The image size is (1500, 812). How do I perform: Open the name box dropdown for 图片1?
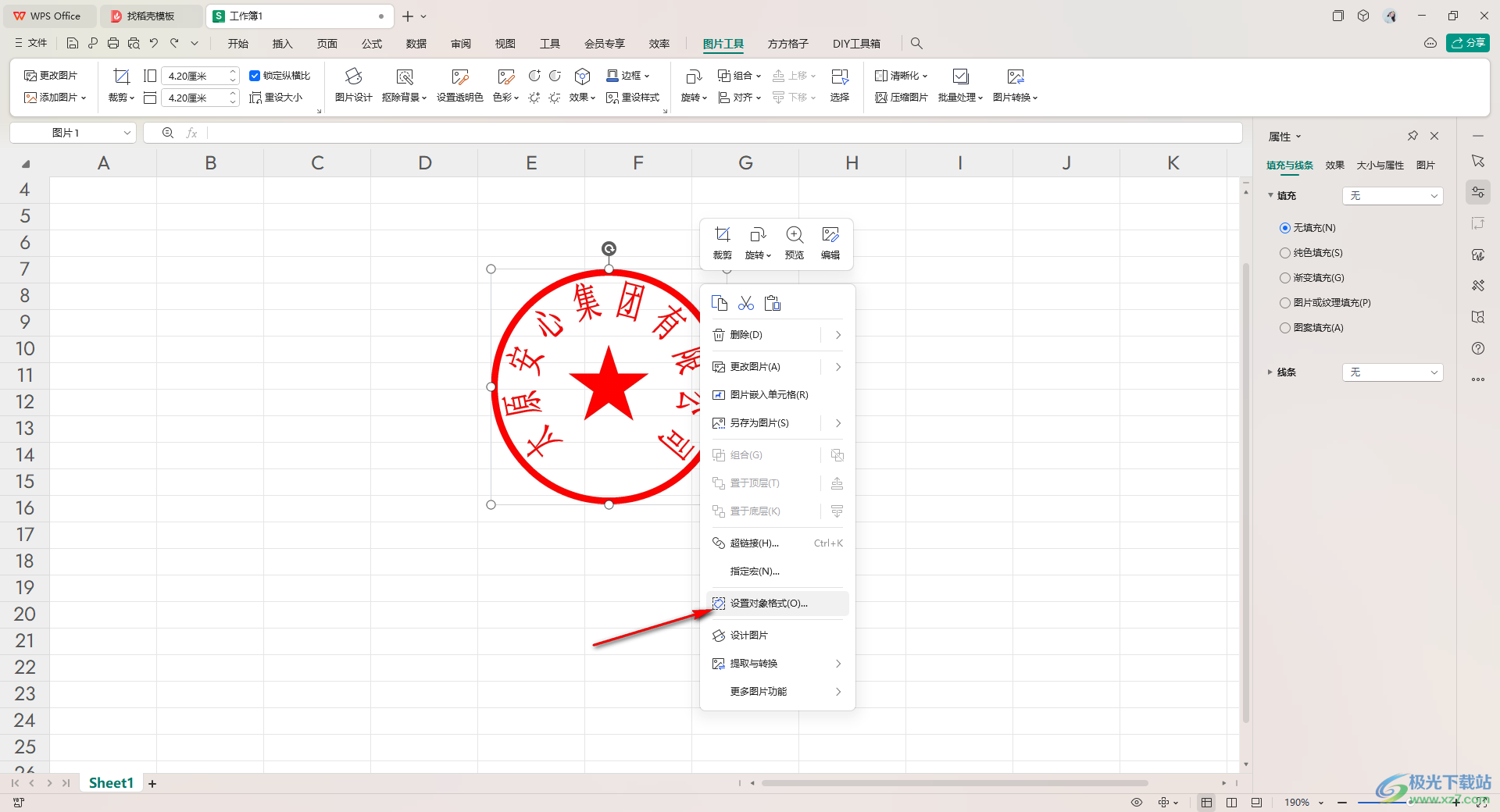[x=127, y=133]
